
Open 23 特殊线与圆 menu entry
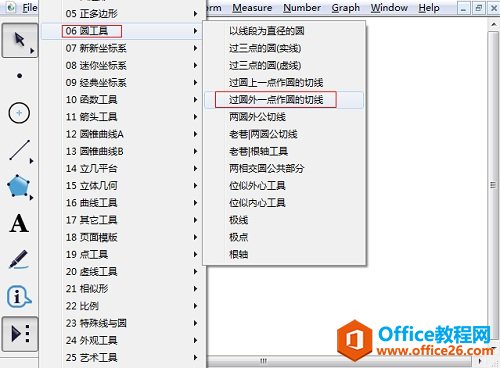121,323
